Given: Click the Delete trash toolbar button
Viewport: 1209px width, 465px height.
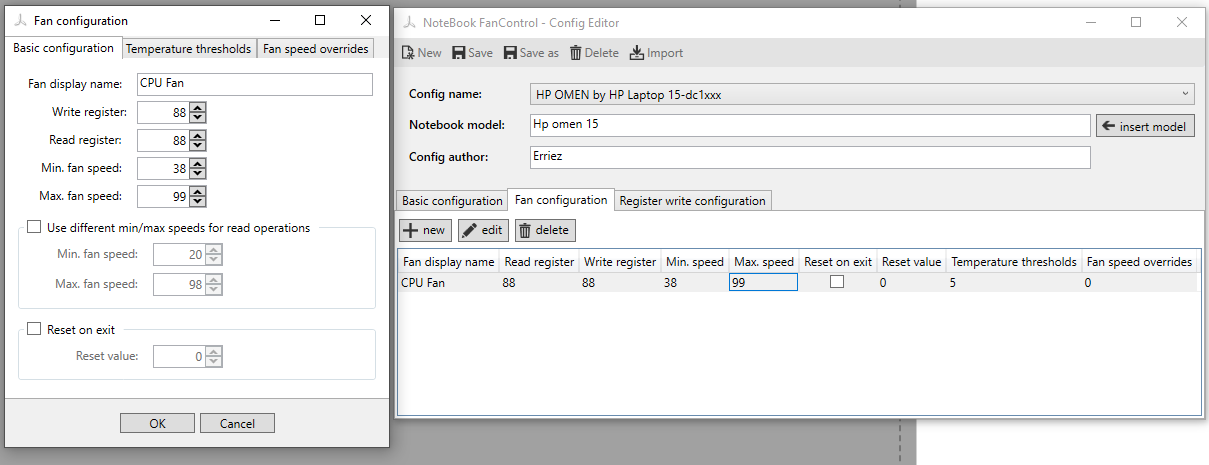Looking at the screenshot, I should tap(594, 53).
